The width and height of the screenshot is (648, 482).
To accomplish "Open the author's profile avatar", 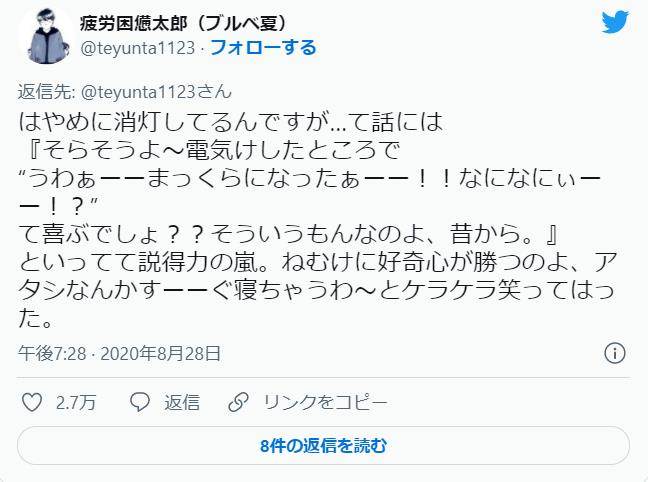I will point(46,35).
